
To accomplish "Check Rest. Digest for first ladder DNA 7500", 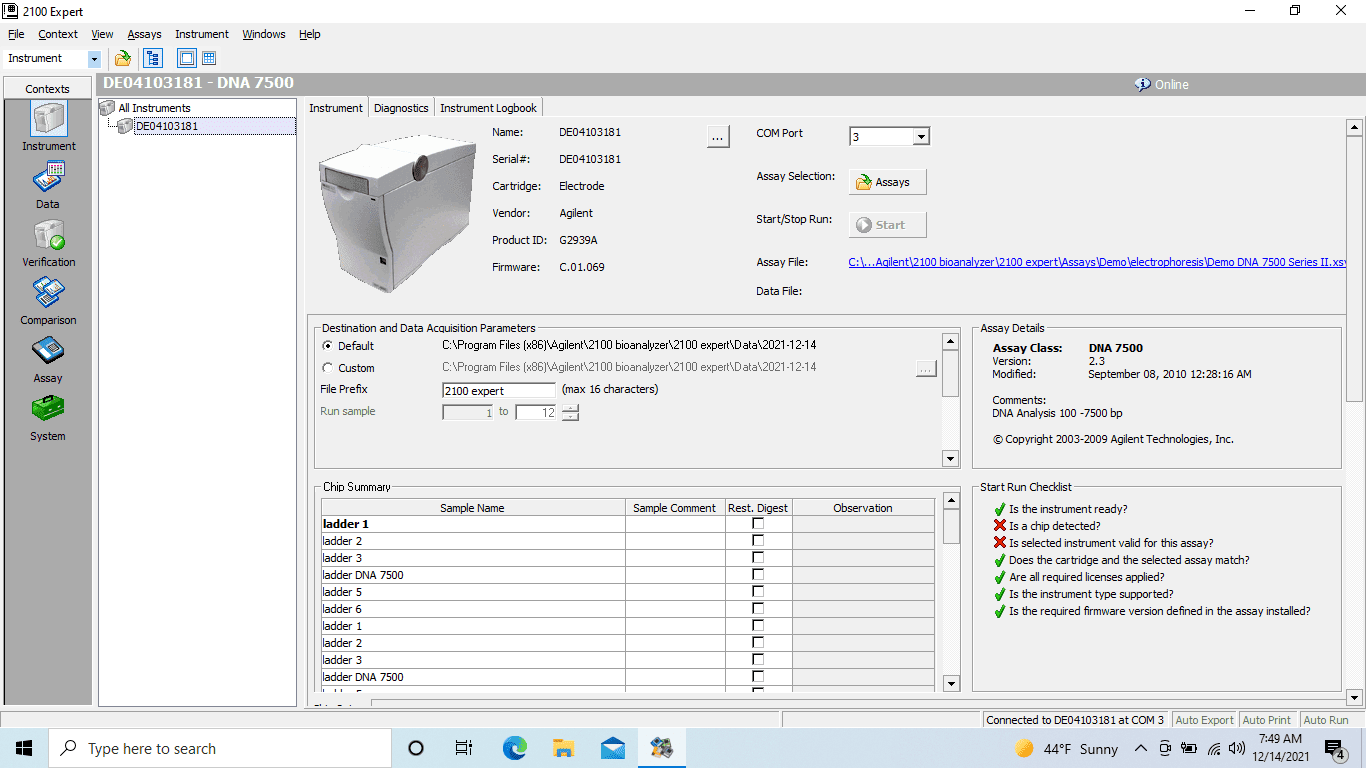I will point(758,575).
